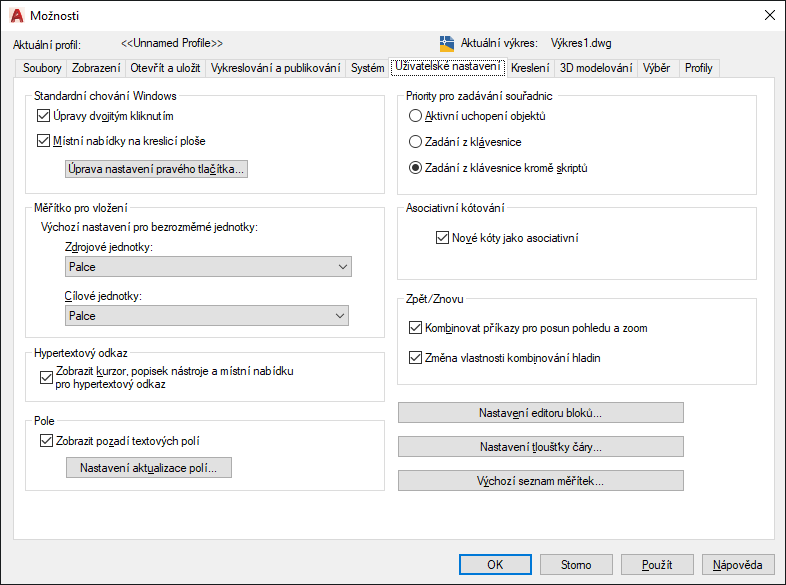The image size is (786, 585).
Task: Disable 'Místní nabídky na kreslicí ploše' checkbox
Action: 43,141
